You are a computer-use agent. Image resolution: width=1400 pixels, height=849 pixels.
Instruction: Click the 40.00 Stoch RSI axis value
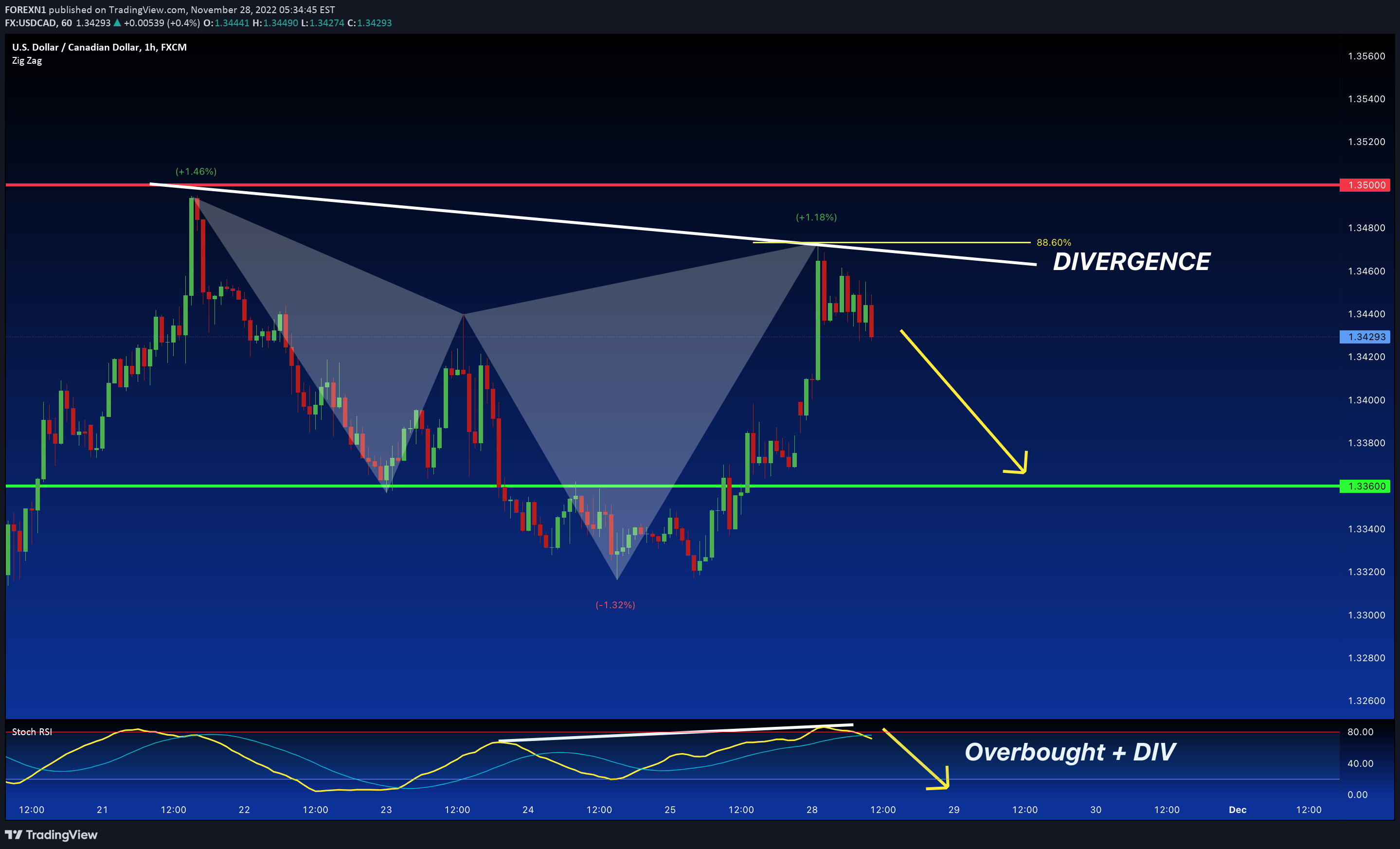point(1360,763)
